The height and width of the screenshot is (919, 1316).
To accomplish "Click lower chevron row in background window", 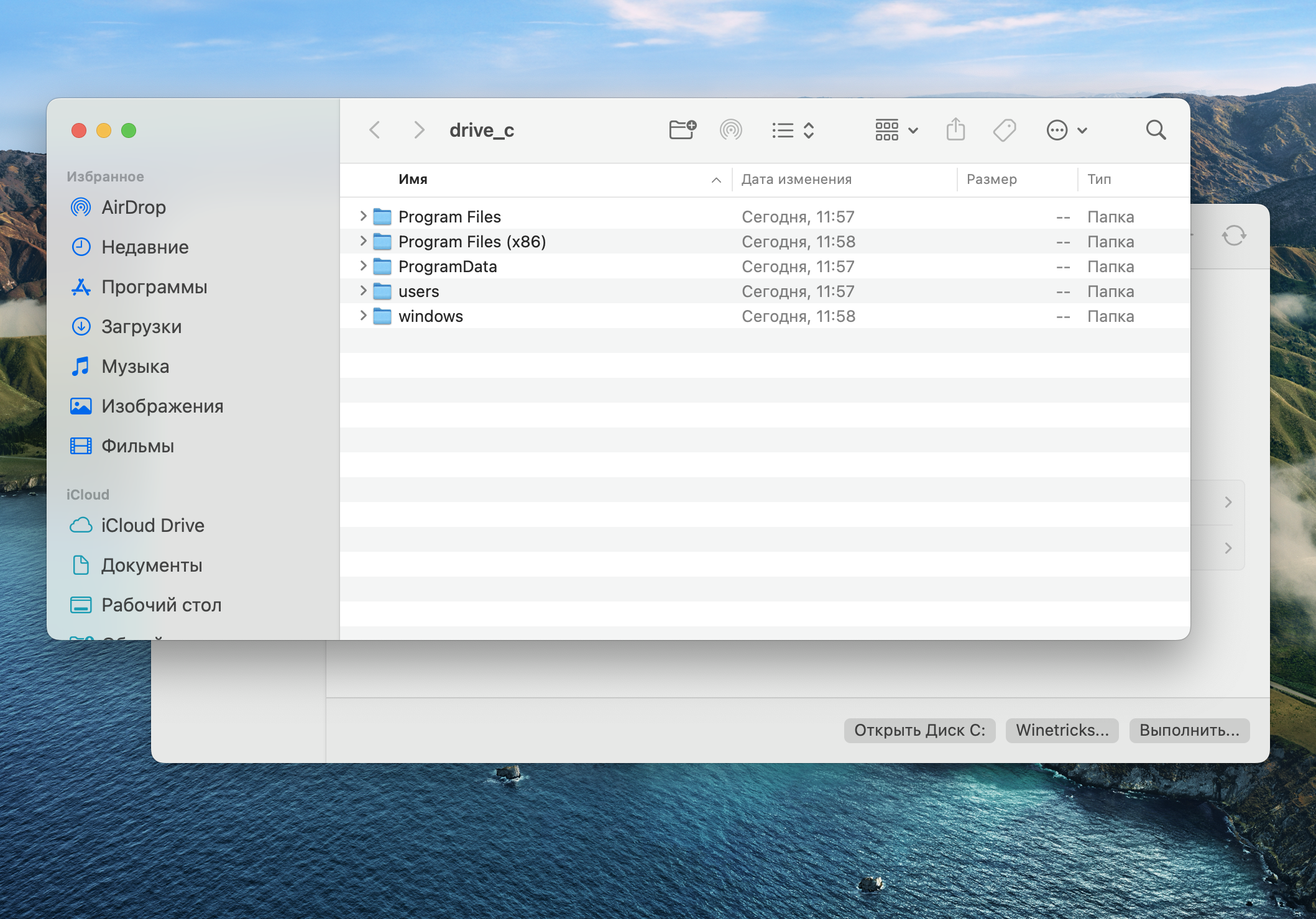I will click(1228, 548).
